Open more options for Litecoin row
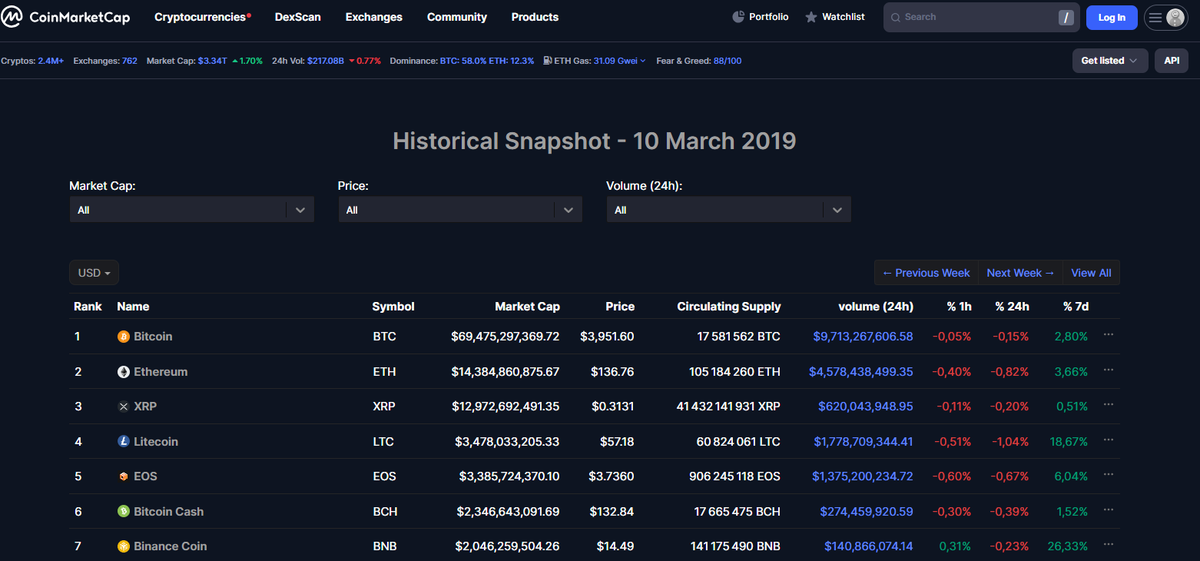 click(x=1108, y=441)
